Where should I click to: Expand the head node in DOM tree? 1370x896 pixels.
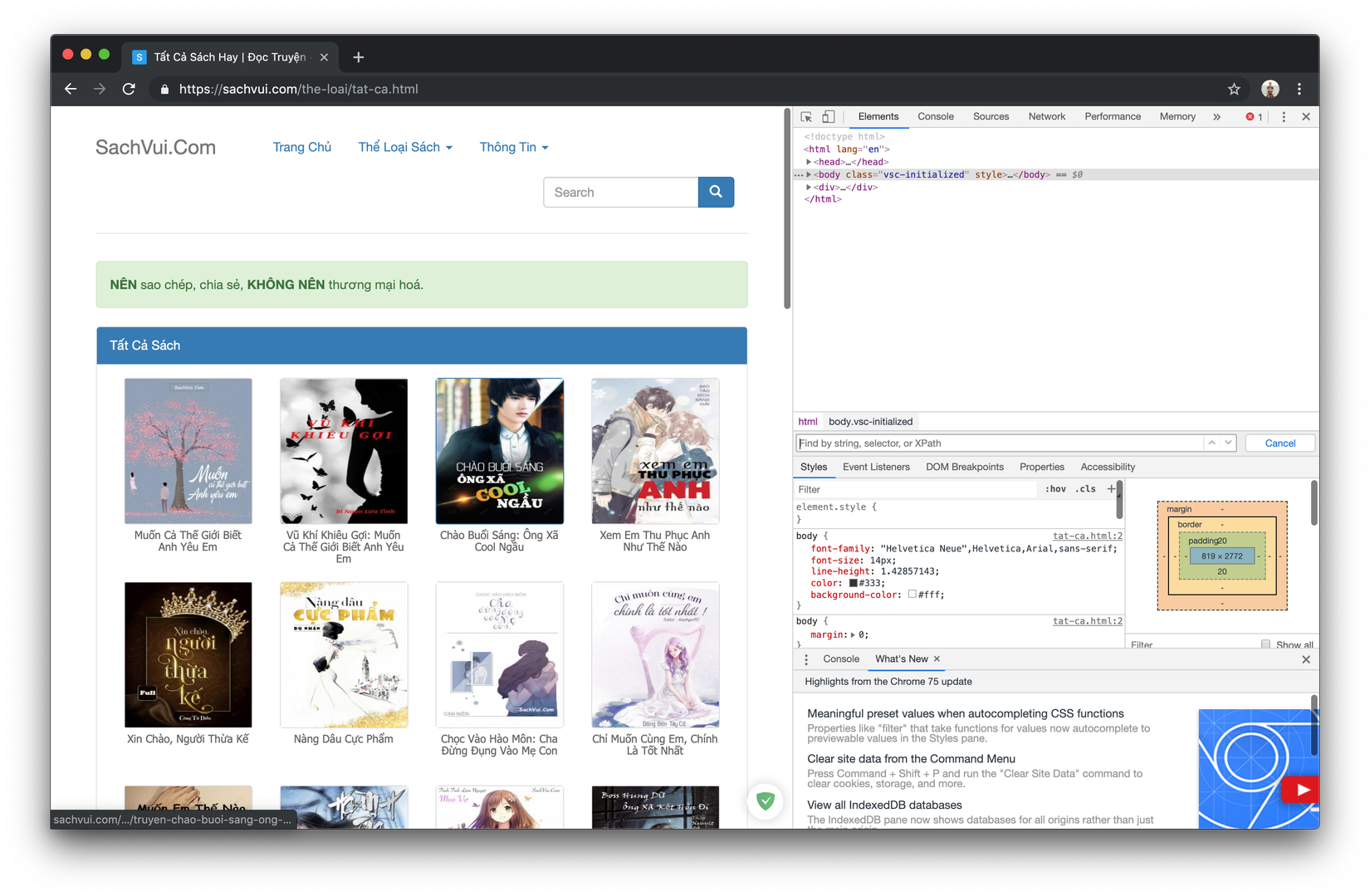coord(809,162)
